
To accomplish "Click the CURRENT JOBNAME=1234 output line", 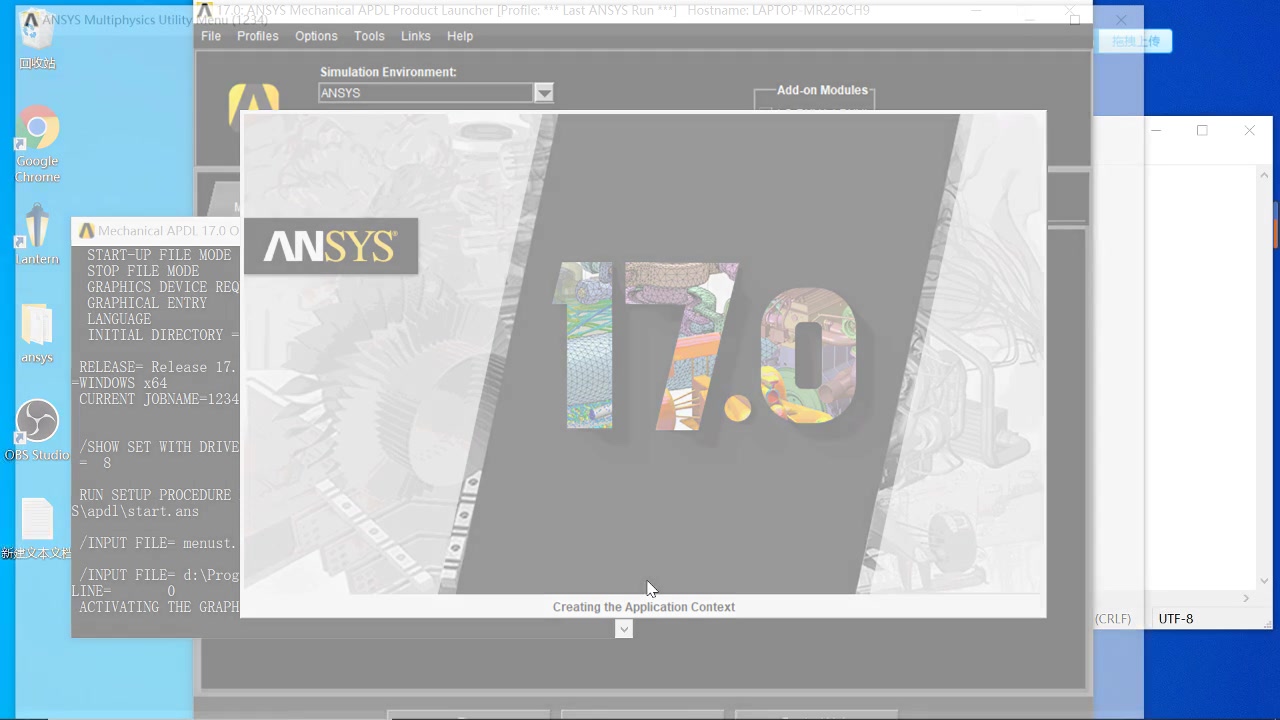I will 159,399.
